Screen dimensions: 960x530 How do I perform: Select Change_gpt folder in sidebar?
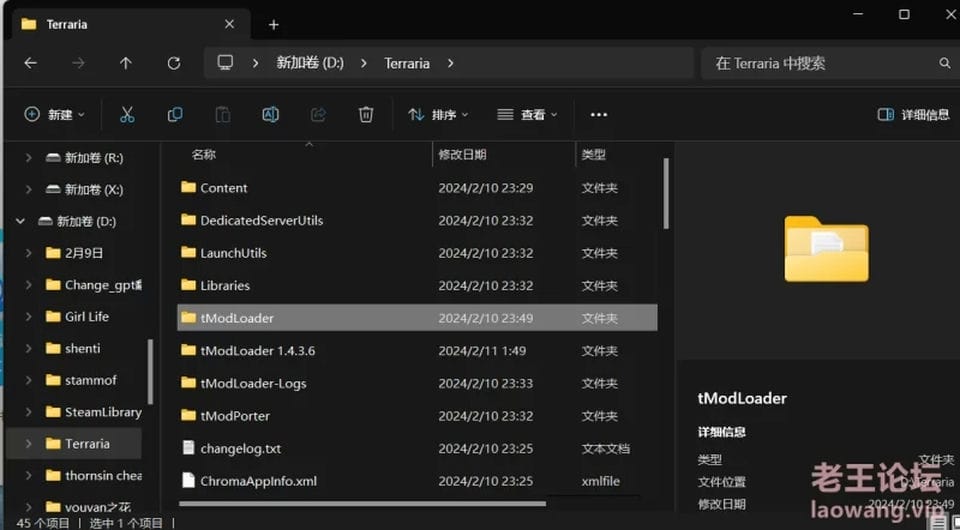94,285
